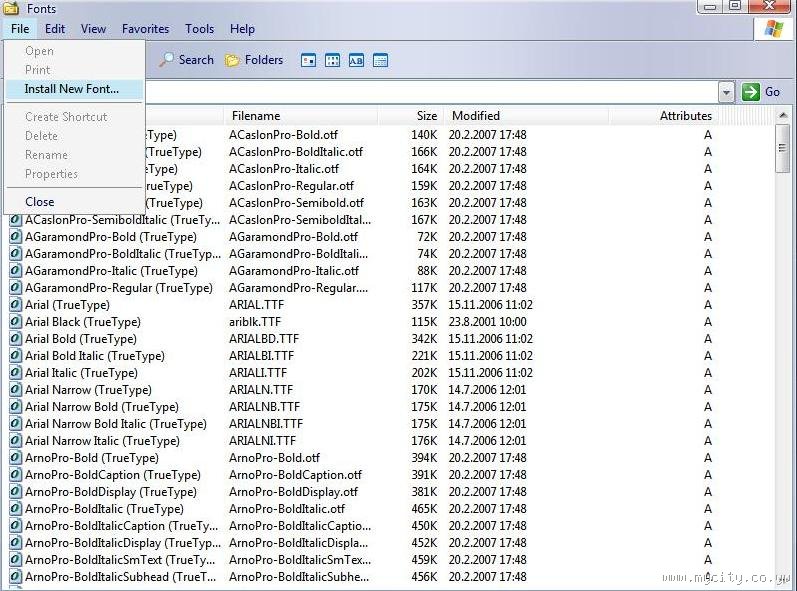Show fonts by Similarity view
Screen dimensions: 797x591
coord(356,60)
